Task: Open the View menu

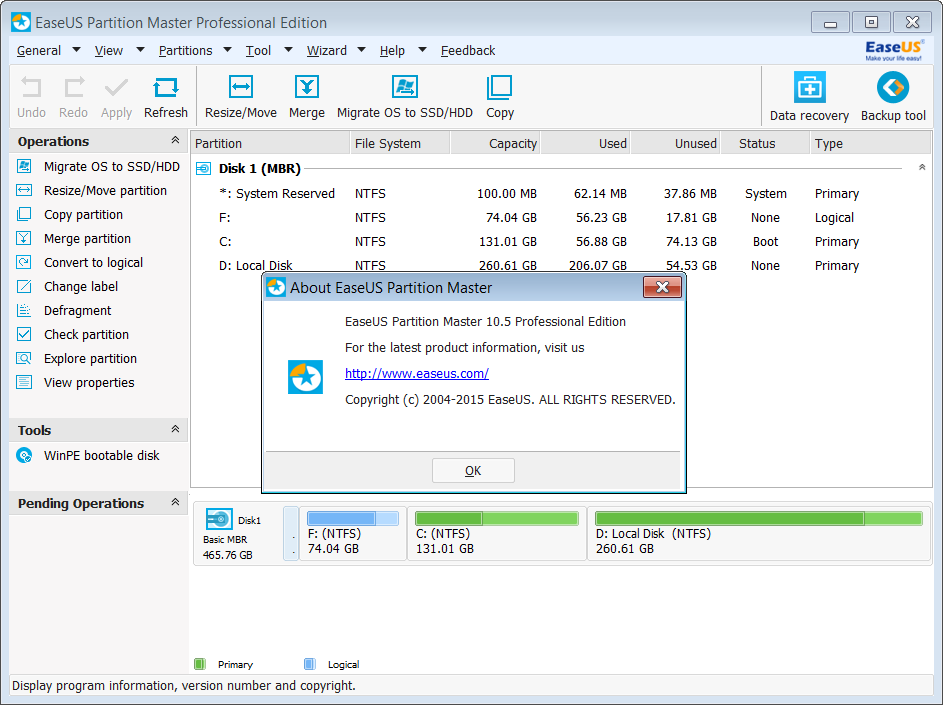Action: [109, 51]
